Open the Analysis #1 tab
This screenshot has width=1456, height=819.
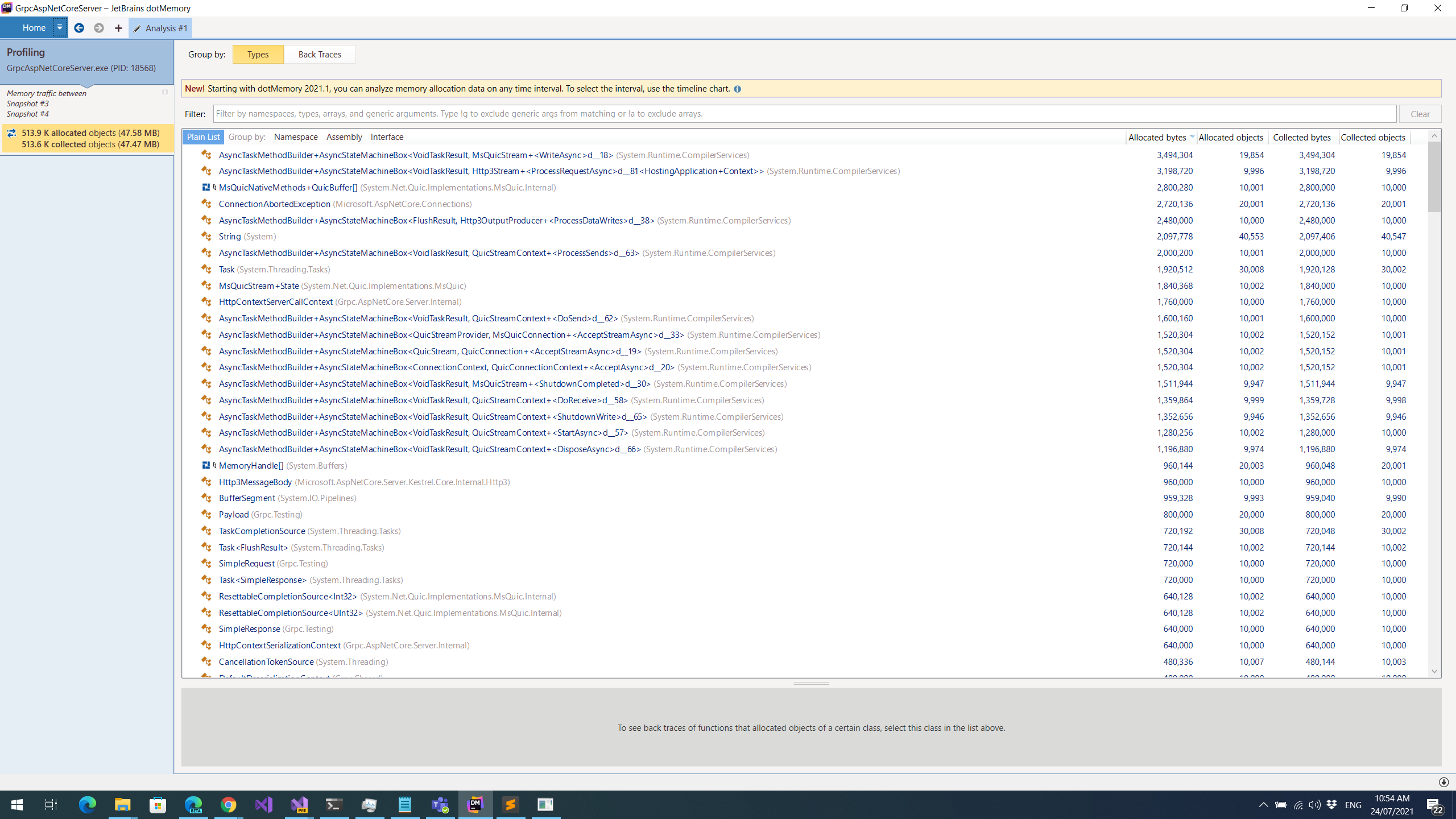pos(160,28)
